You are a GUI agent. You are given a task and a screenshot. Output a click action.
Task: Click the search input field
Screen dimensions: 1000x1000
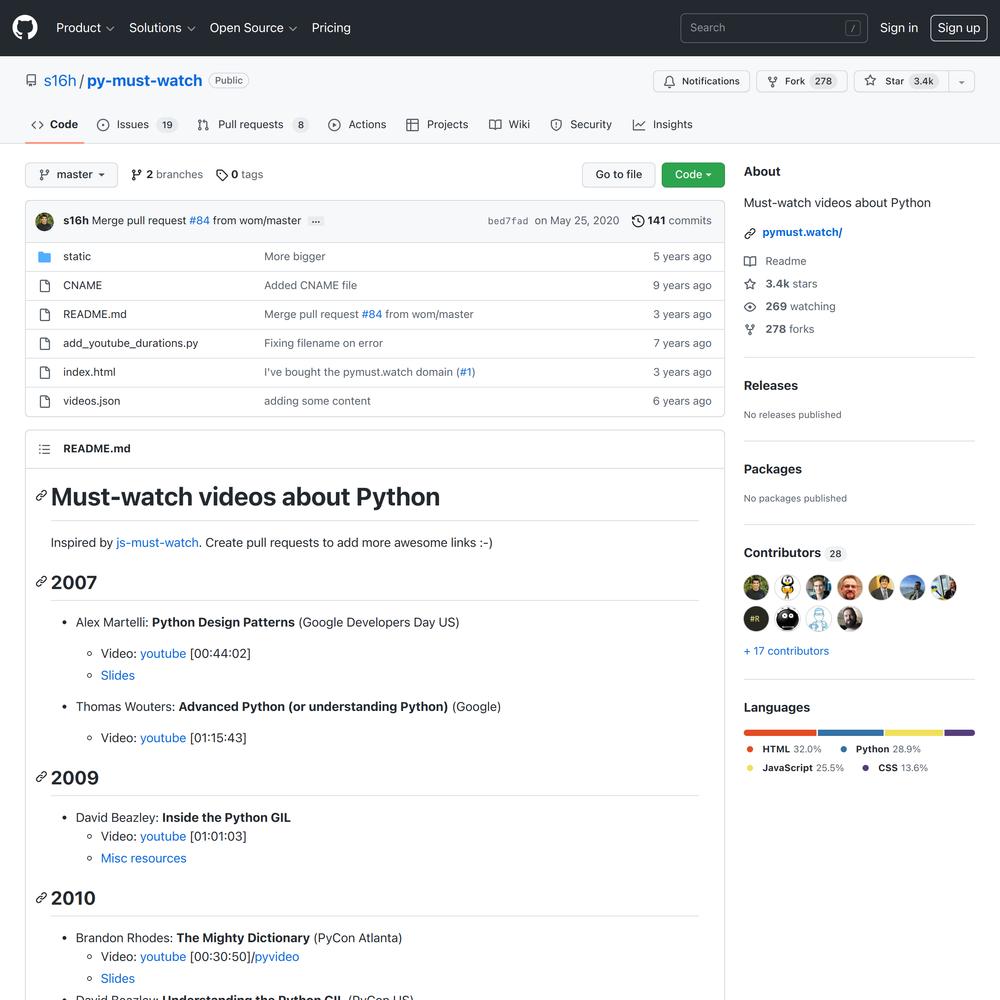(774, 28)
